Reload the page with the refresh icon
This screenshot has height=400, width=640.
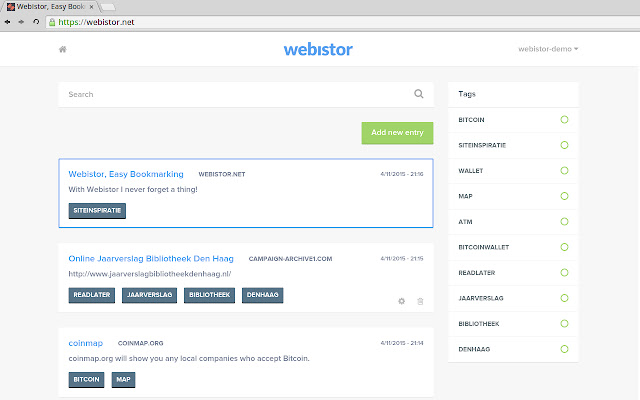click(x=36, y=22)
